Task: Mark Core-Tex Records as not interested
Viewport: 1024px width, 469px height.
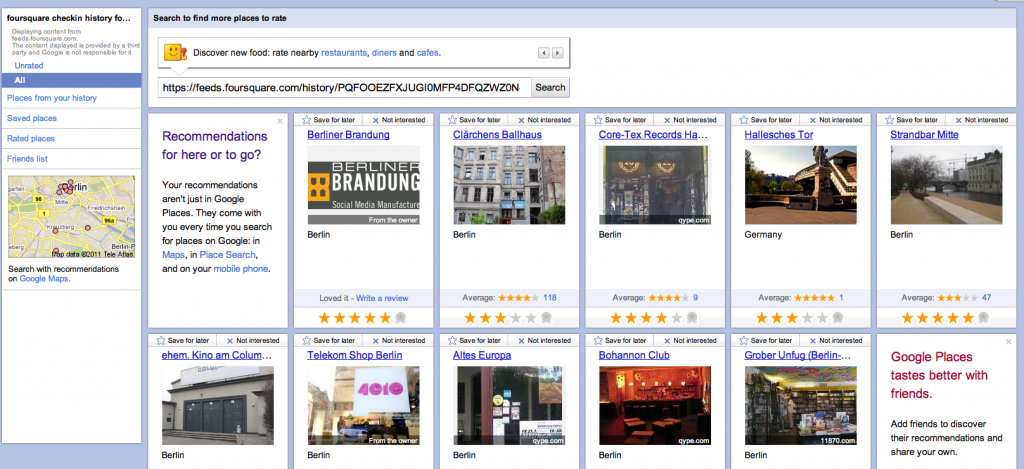Action: tap(690, 120)
